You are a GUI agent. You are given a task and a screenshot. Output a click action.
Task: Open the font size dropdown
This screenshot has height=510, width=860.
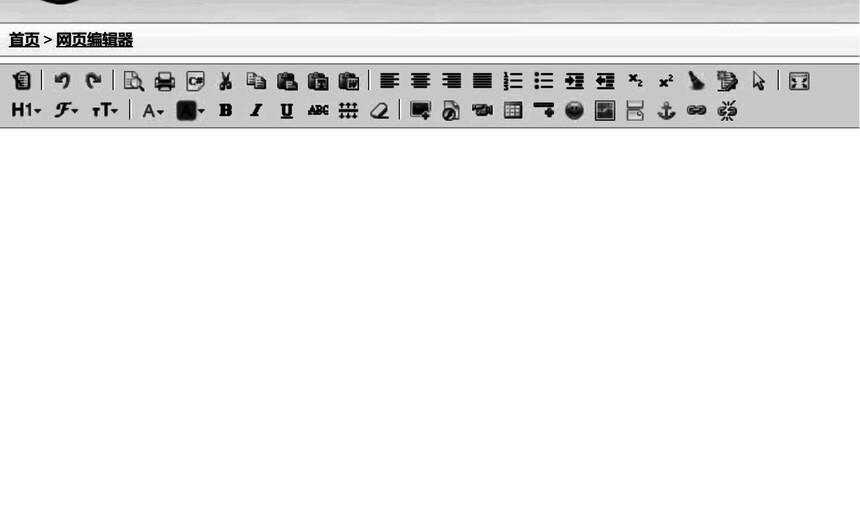click(x=105, y=110)
